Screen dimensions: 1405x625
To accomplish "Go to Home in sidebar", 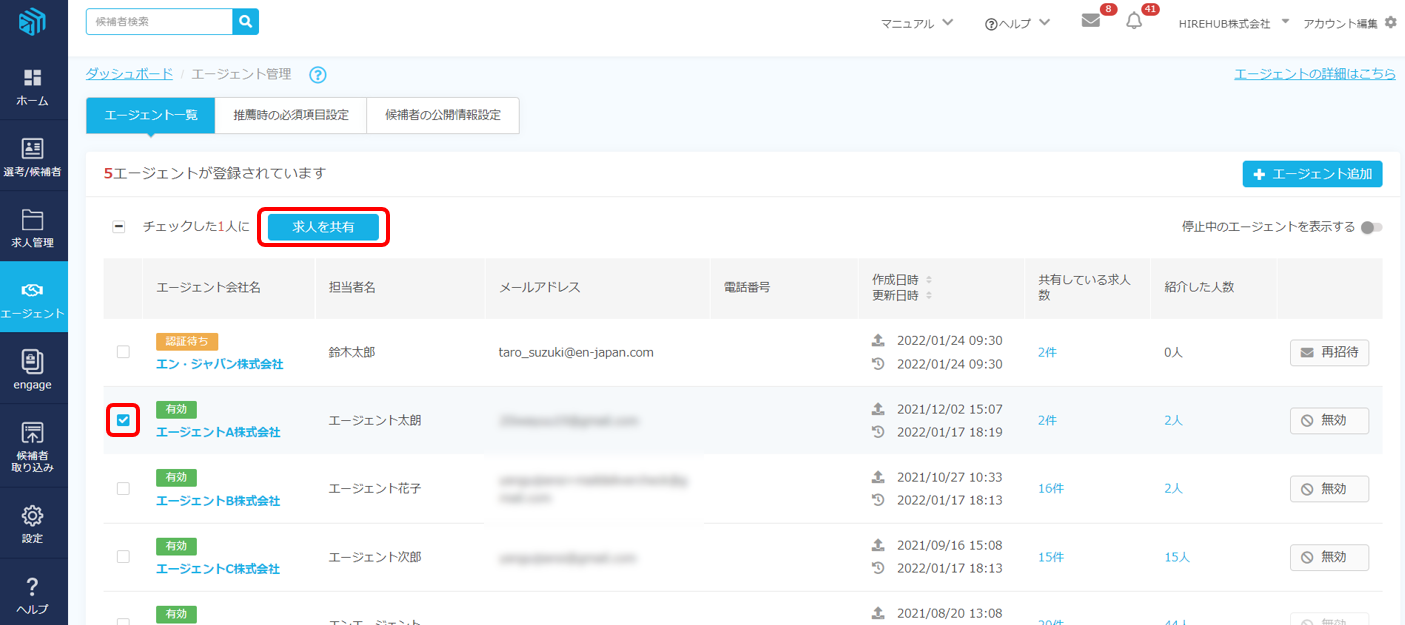I will 33,87.
